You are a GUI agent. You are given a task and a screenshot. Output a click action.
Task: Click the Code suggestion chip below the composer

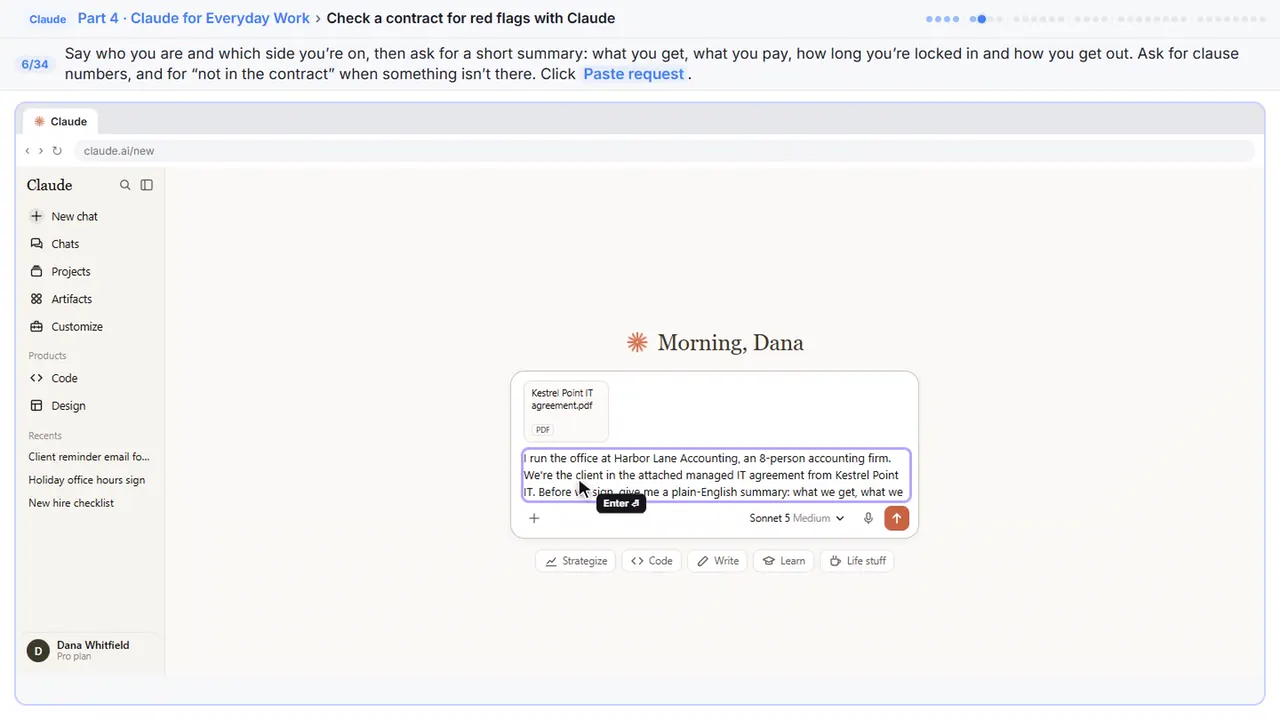651,561
